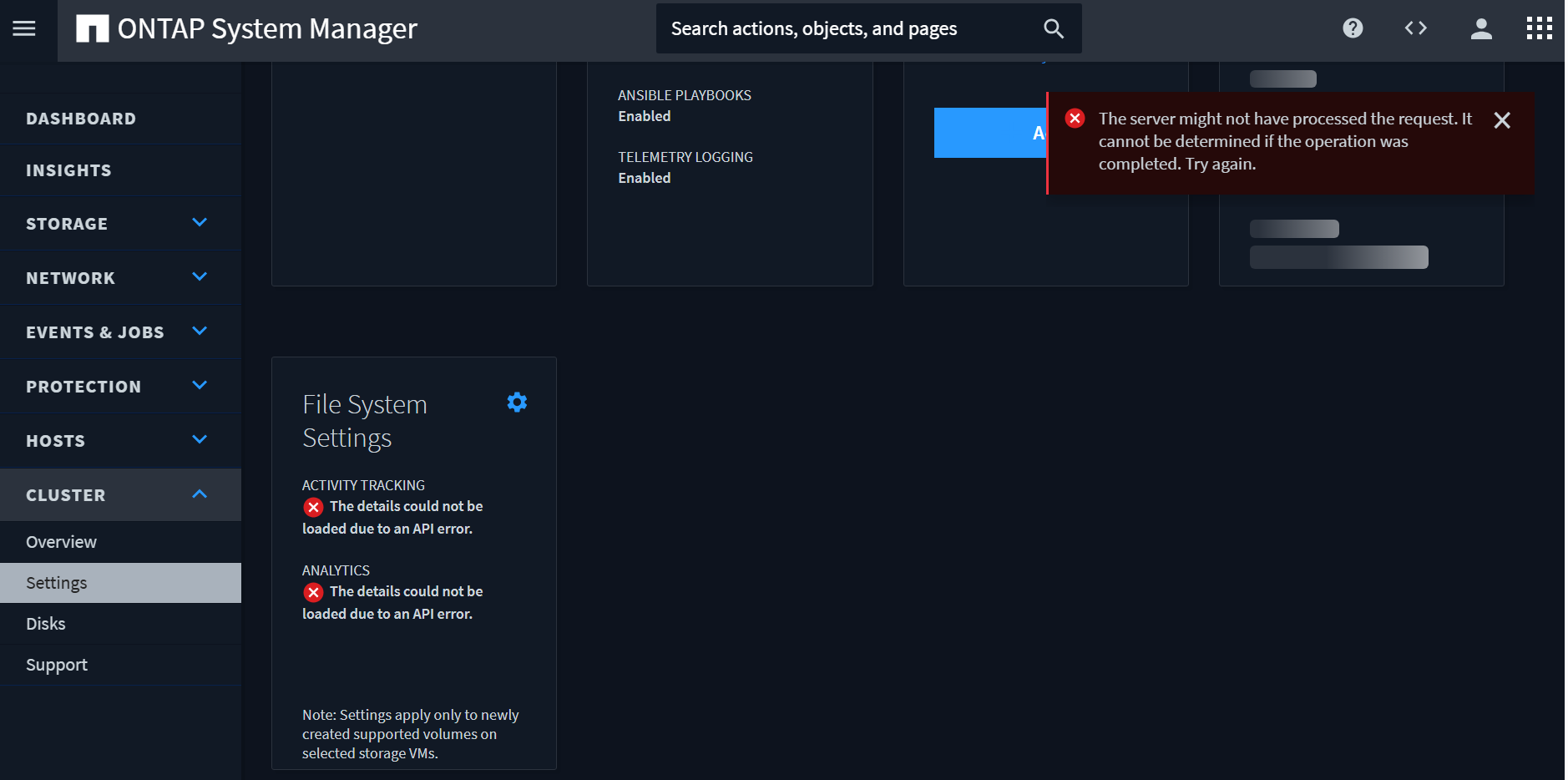Viewport: 1568px width, 780px height.
Task: Open the Support page
Action: 121,665
